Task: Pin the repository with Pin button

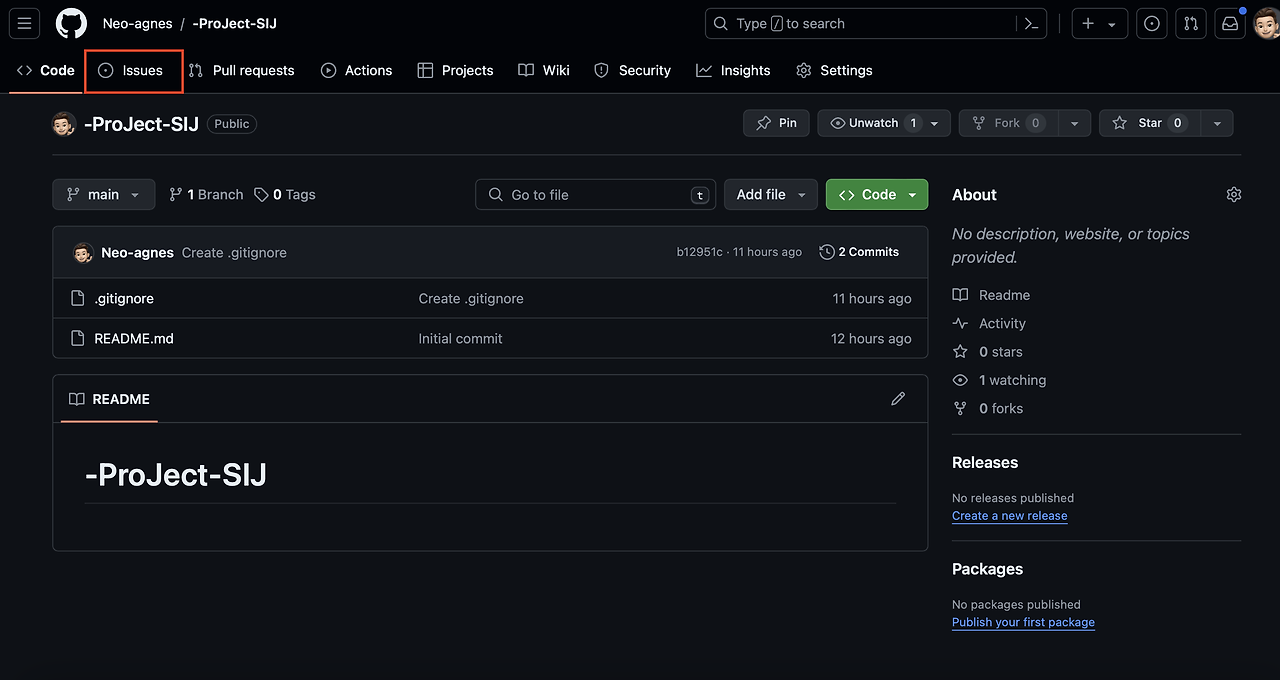Action: coord(776,123)
